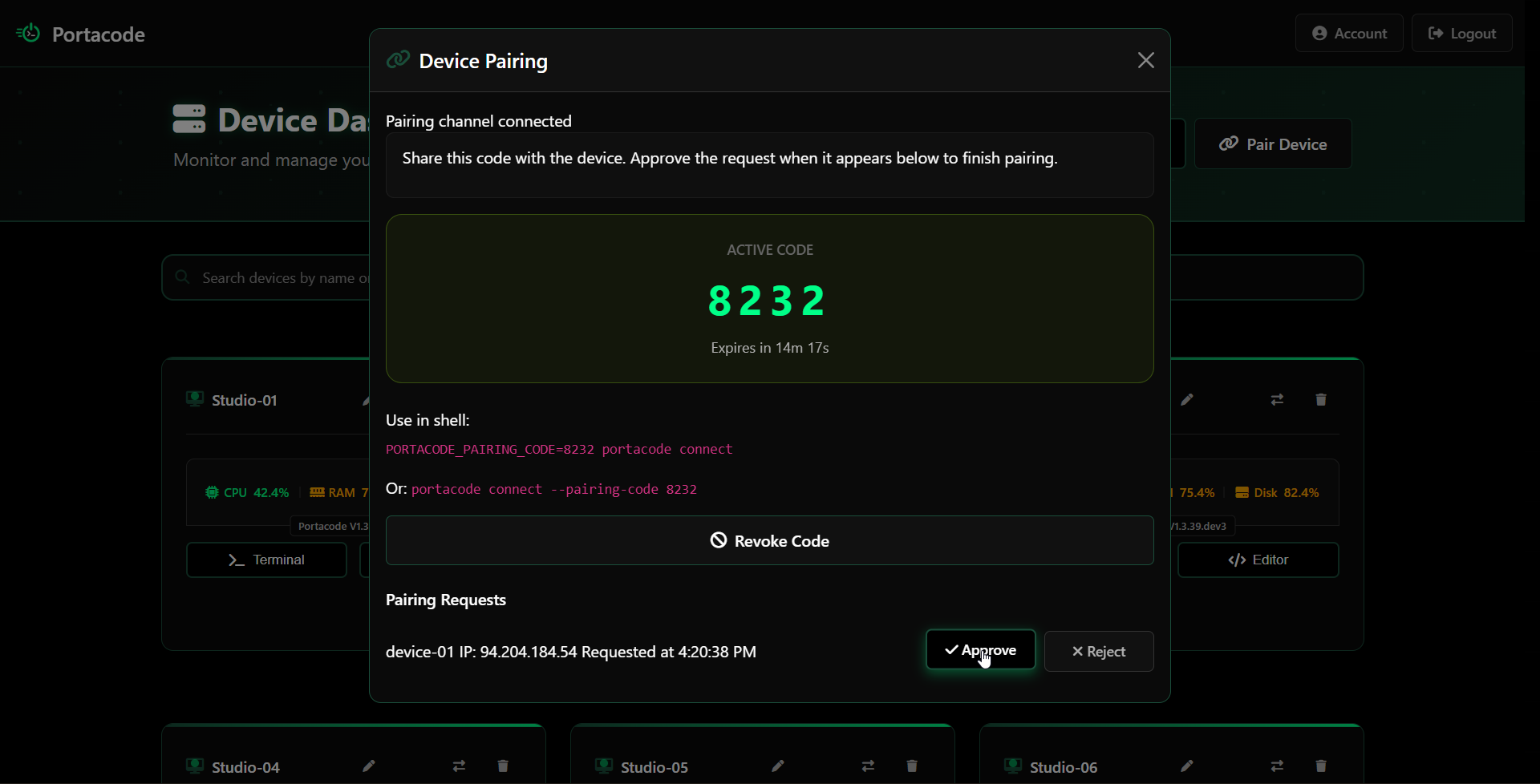Click the Revoke Code button
The height and width of the screenshot is (784, 1540).
click(x=769, y=541)
